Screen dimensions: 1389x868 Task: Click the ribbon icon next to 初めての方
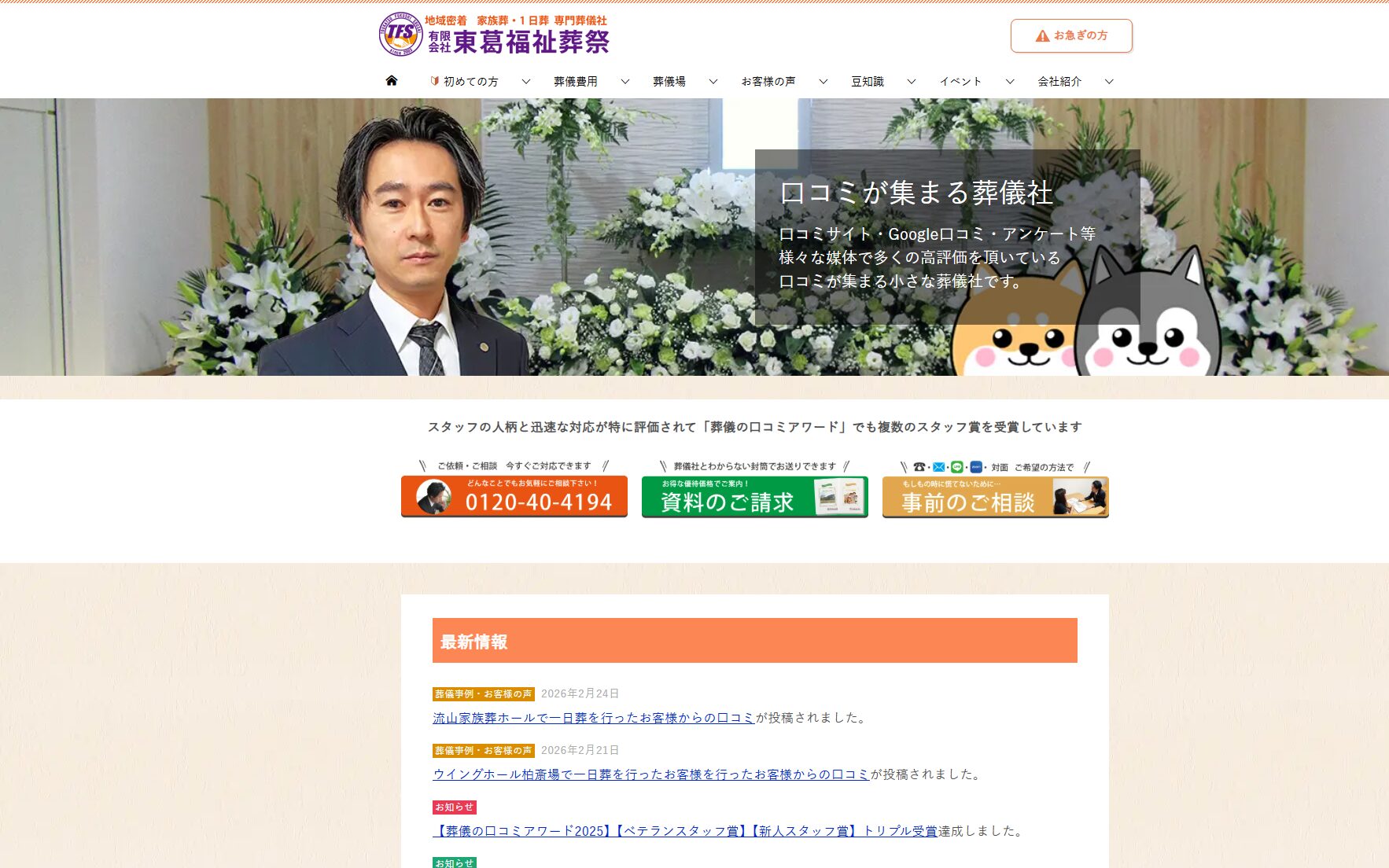[433, 79]
